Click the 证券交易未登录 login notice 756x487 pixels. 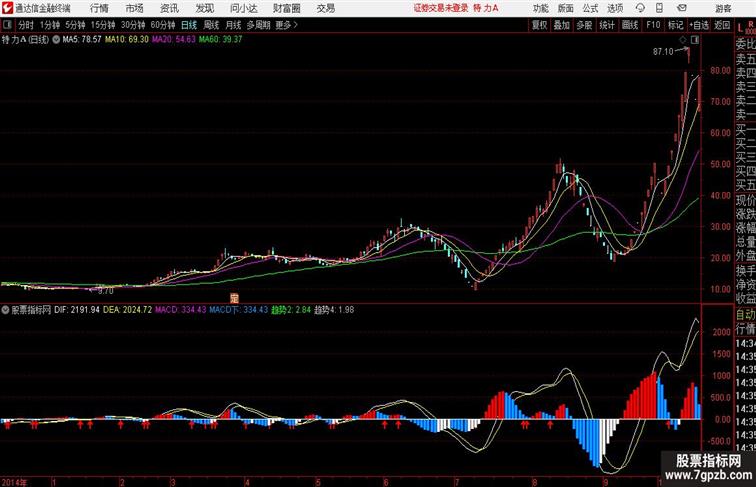click(441, 8)
